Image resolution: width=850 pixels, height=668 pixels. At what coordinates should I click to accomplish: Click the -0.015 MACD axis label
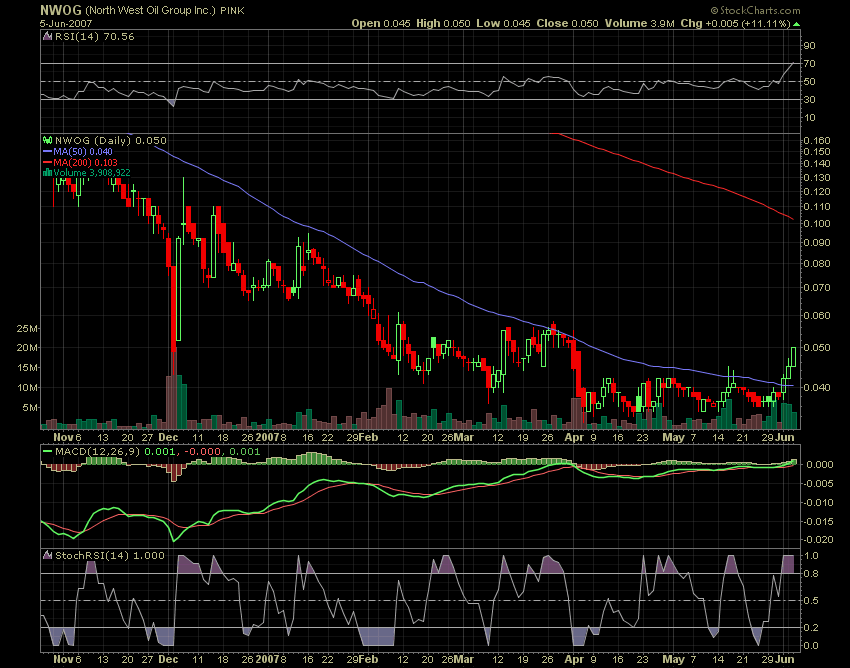tap(819, 521)
